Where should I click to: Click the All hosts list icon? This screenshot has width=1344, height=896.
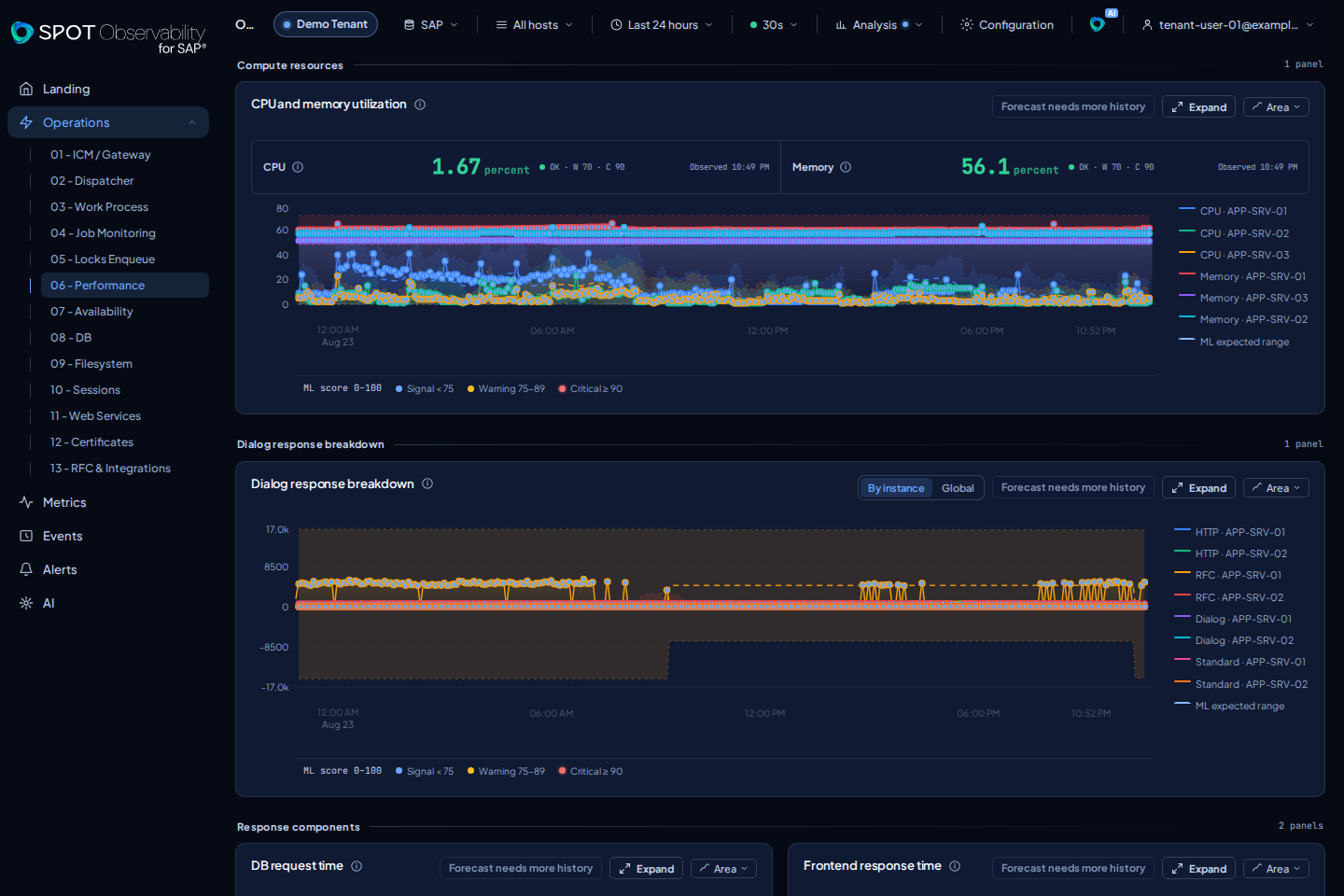click(x=501, y=25)
